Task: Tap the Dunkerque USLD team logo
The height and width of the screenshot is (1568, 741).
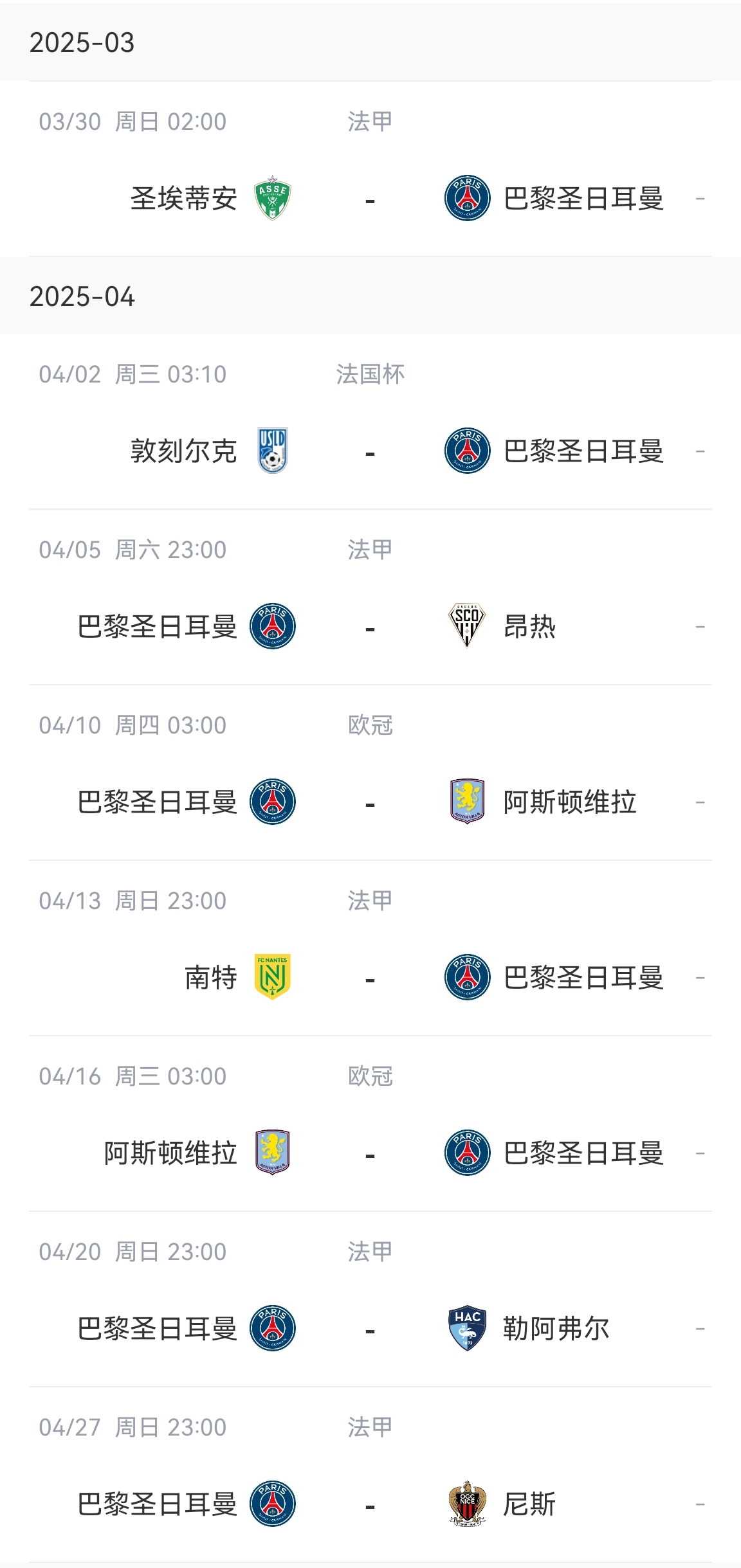Action: point(273,451)
